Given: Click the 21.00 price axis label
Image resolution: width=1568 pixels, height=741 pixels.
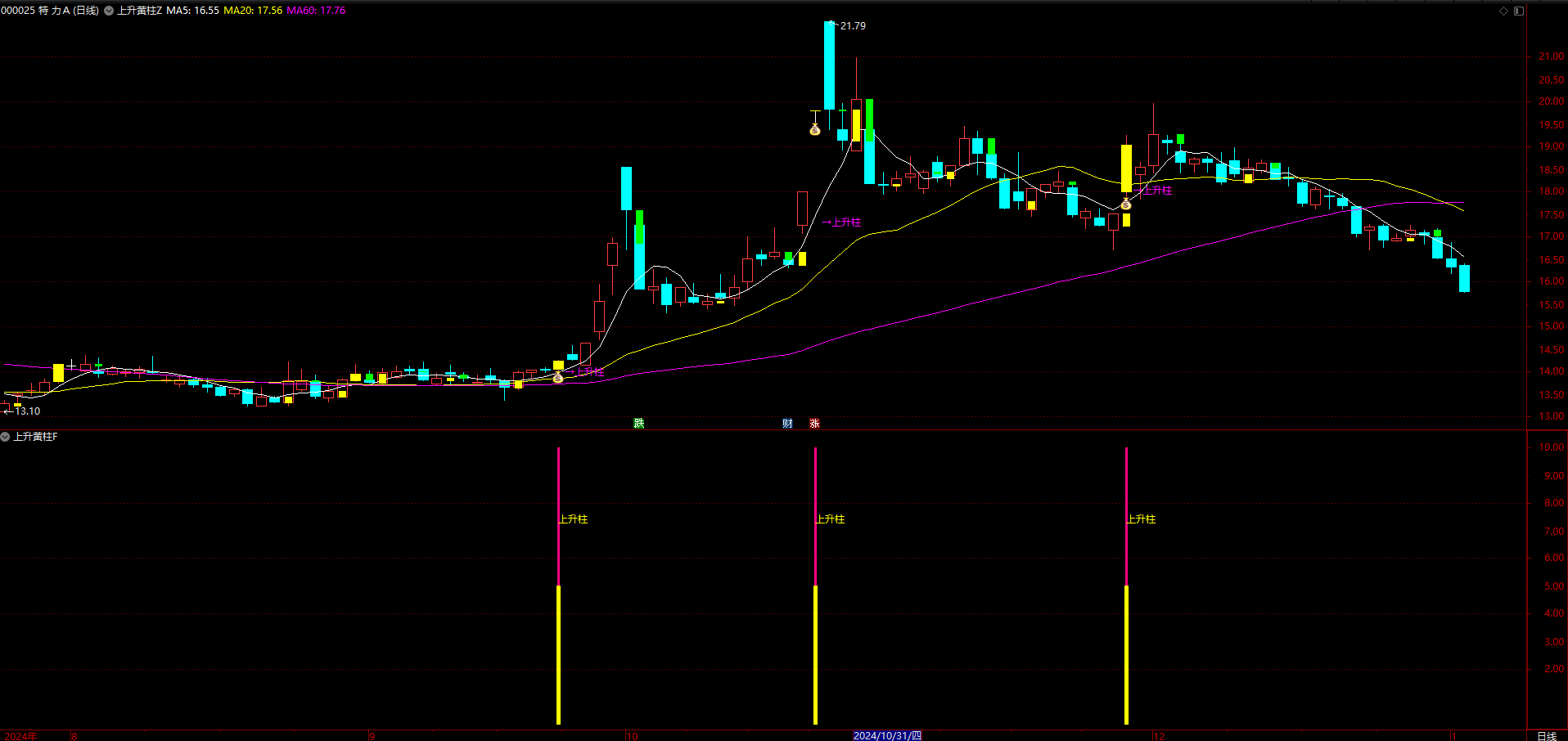Looking at the screenshot, I should click(x=1552, y=56).
